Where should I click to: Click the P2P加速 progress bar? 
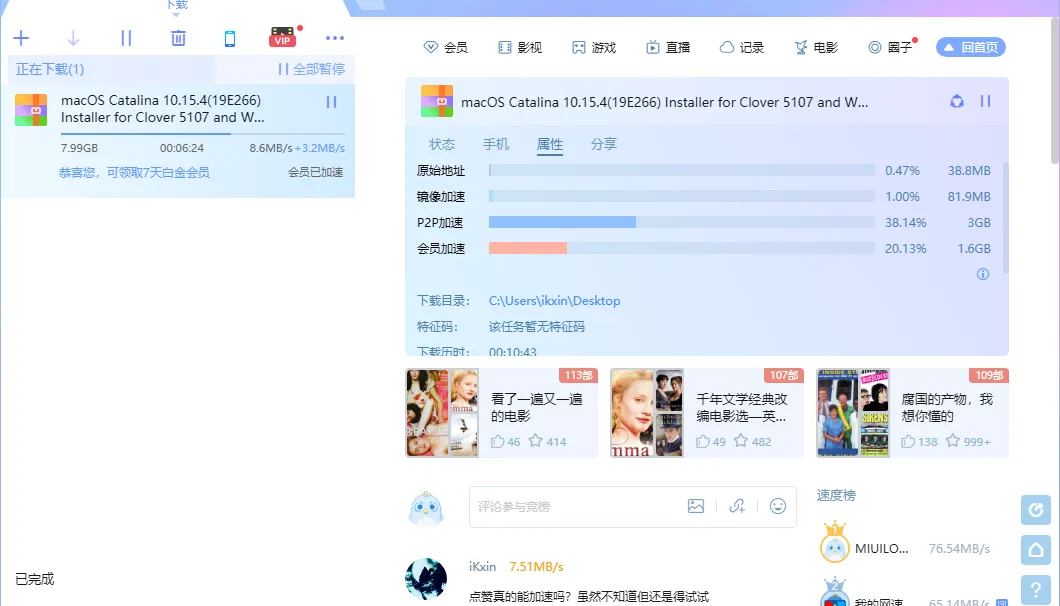click(681, 223)
